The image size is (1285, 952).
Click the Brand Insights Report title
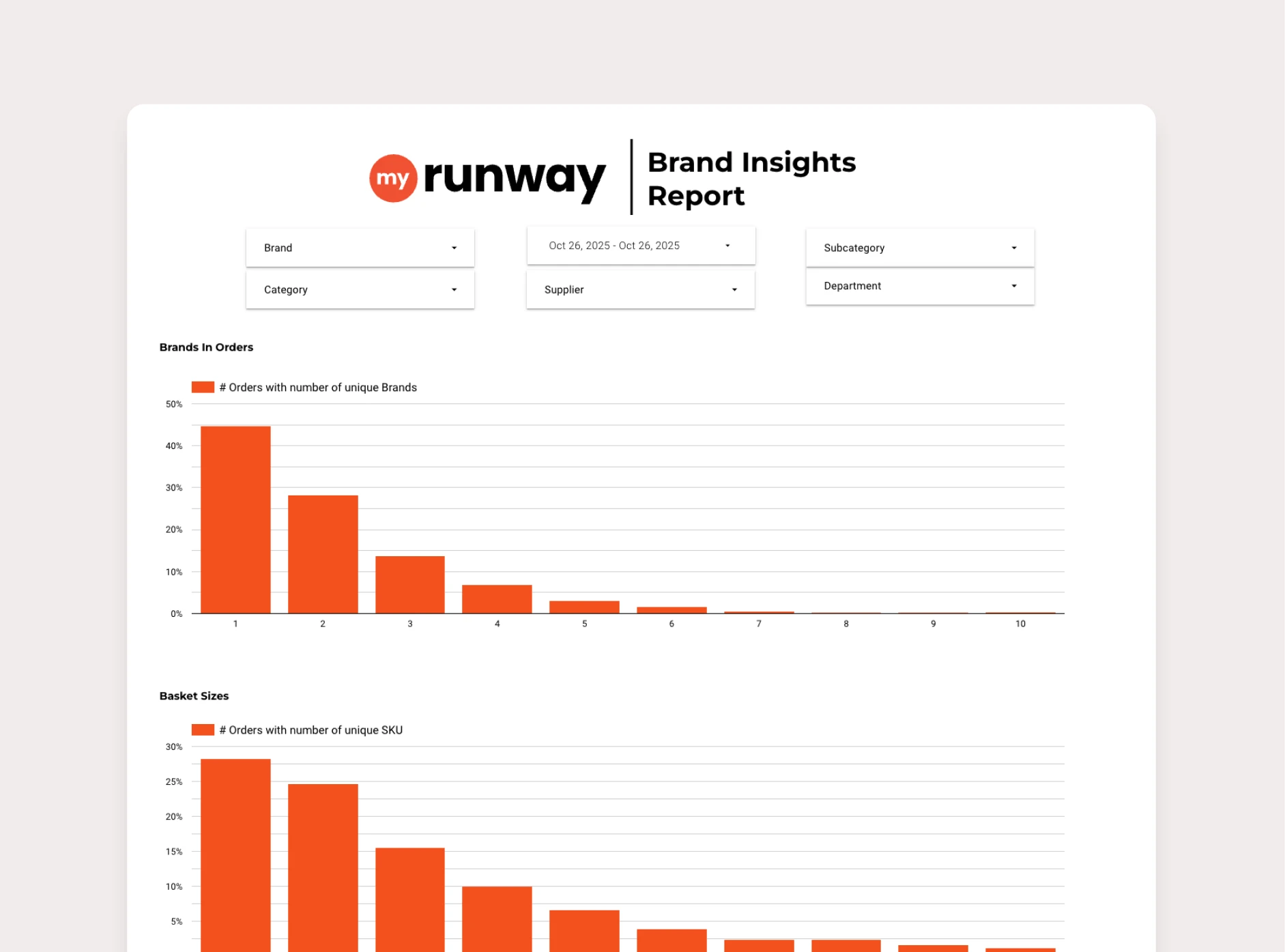[x=751, y=179]
